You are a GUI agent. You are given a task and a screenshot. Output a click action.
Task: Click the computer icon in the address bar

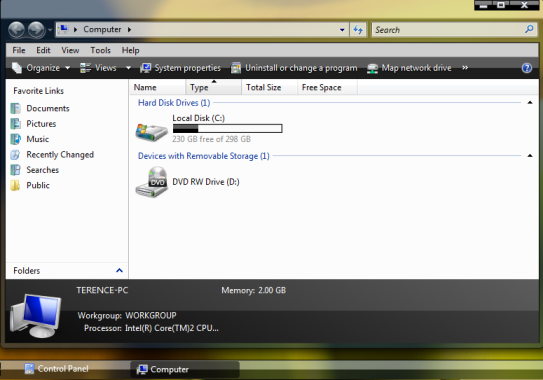tap(63, 29)
